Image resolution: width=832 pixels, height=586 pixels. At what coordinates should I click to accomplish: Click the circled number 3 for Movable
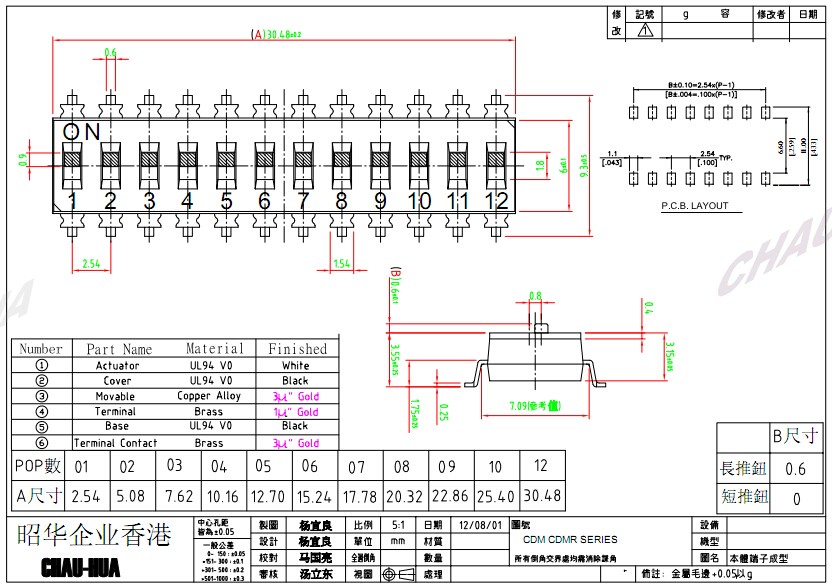(x=41, y=396)
